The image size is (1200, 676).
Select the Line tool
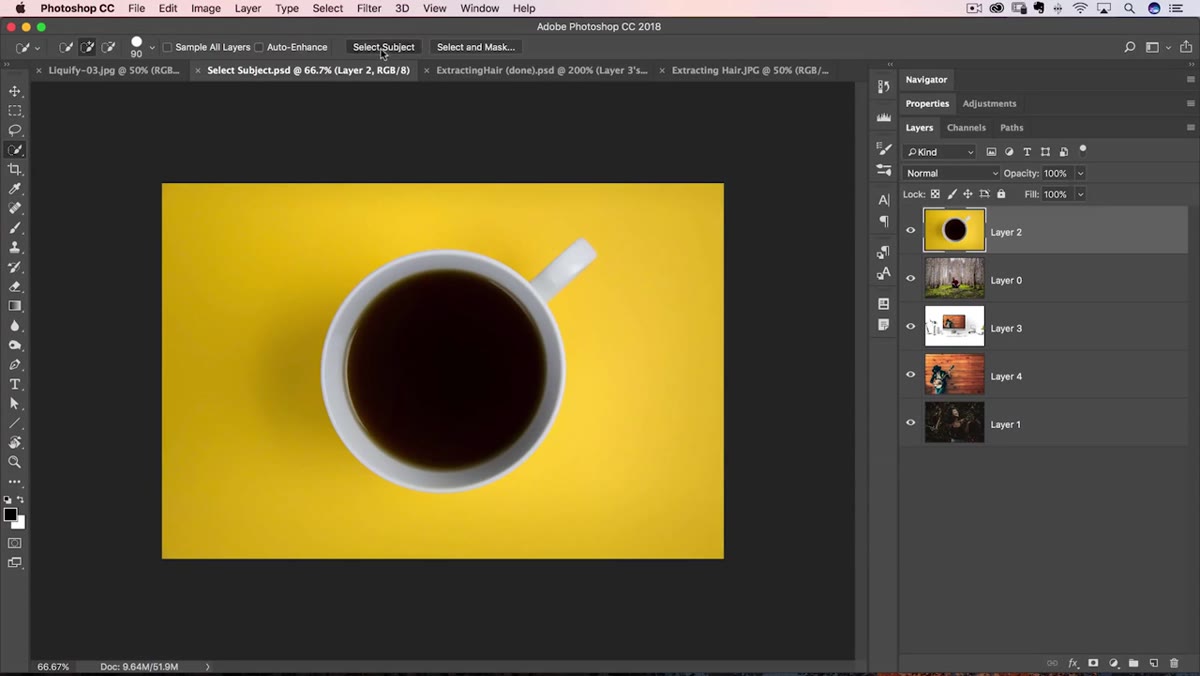coord(15,423)
